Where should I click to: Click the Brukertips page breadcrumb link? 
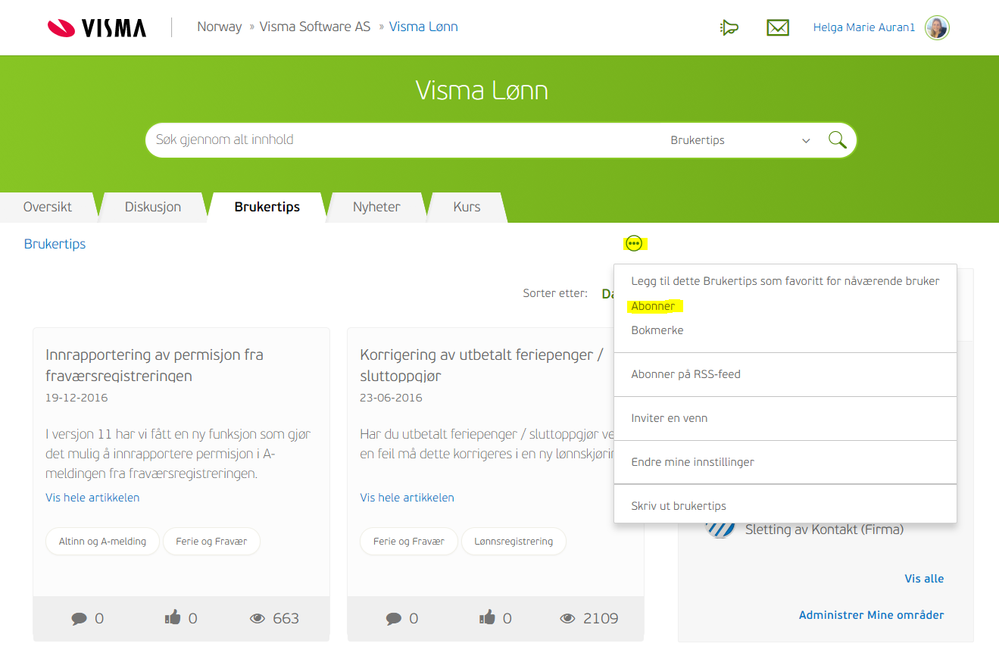(x=55, y=244)
